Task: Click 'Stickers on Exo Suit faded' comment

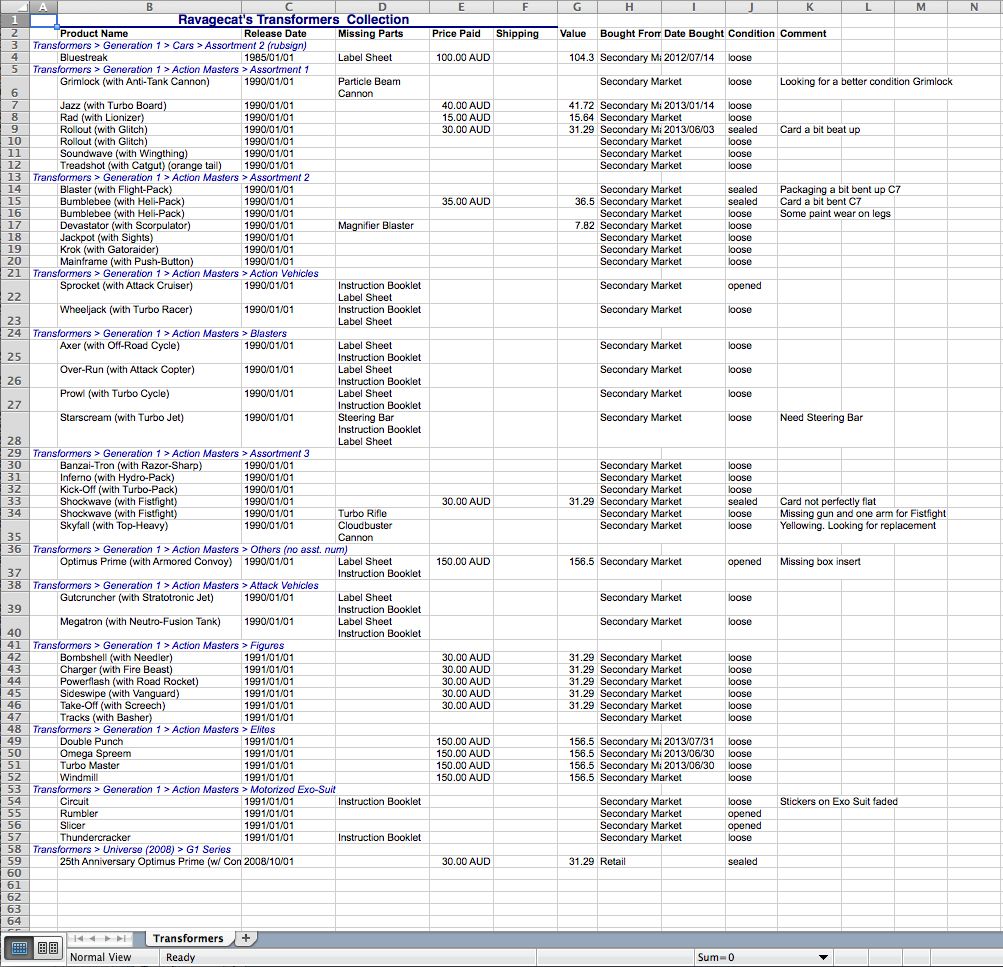Action: 839,801
